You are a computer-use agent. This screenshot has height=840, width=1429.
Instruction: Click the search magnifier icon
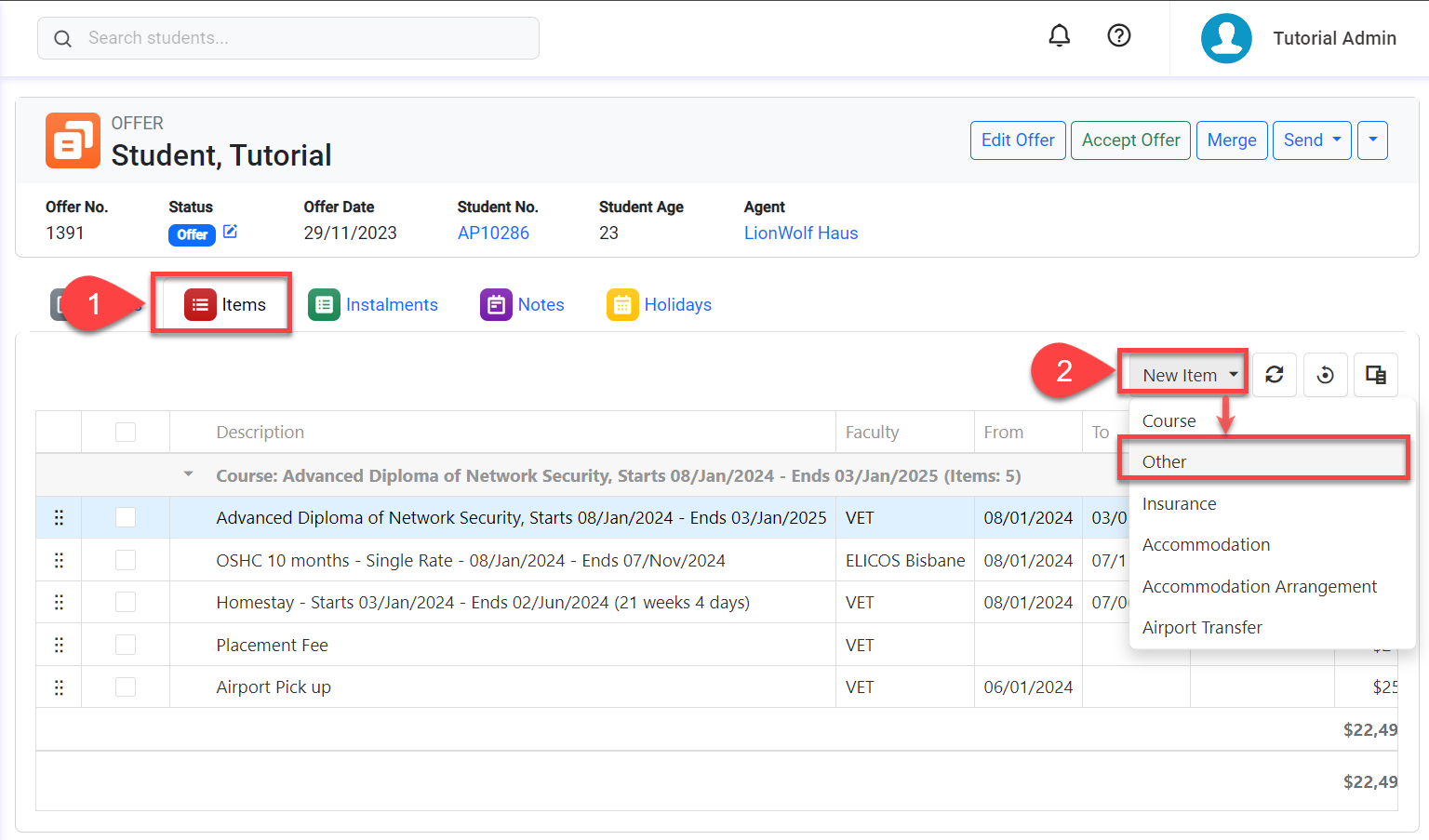(62, 38)
